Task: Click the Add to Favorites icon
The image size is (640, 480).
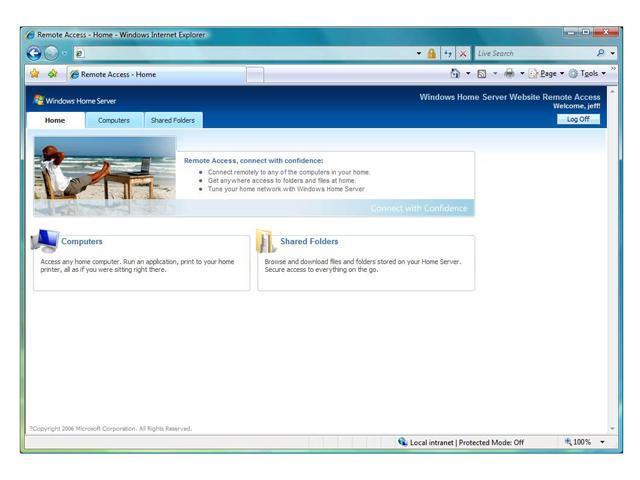Action: click(x=52, y=74)
